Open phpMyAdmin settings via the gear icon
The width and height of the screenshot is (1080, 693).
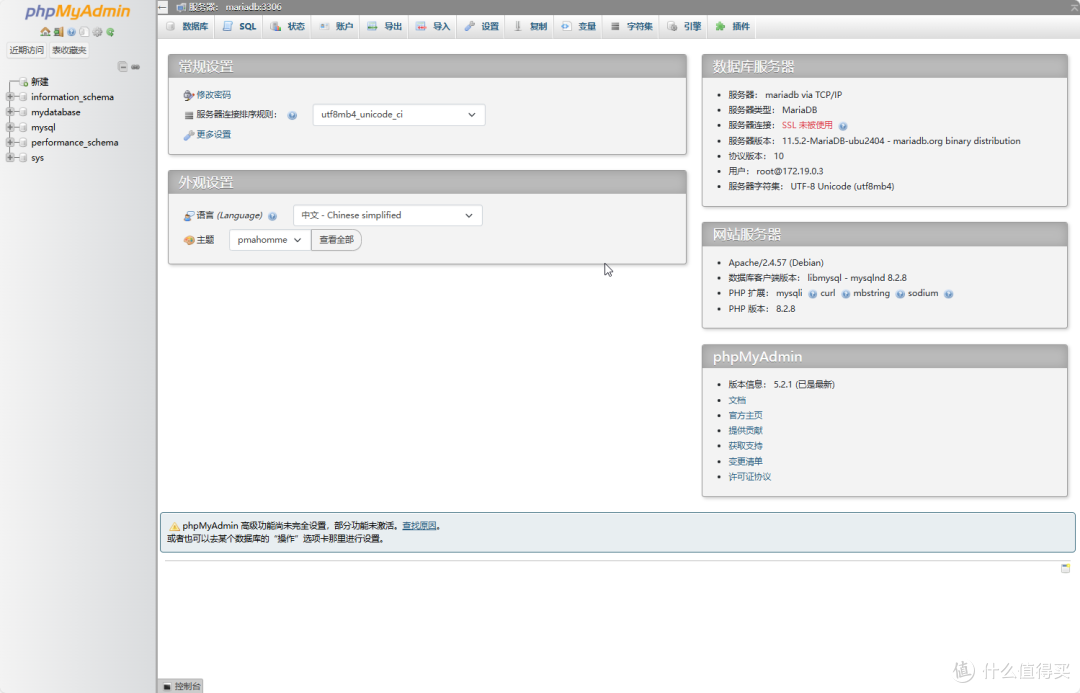tap(97, 31)
